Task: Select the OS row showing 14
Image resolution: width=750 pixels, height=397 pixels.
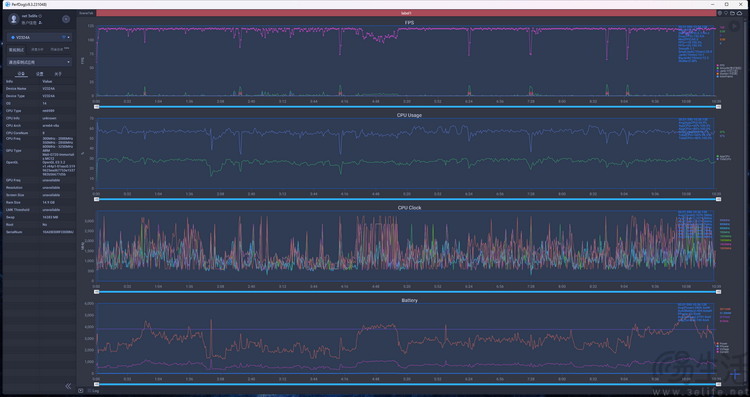Action: point(40,103)
